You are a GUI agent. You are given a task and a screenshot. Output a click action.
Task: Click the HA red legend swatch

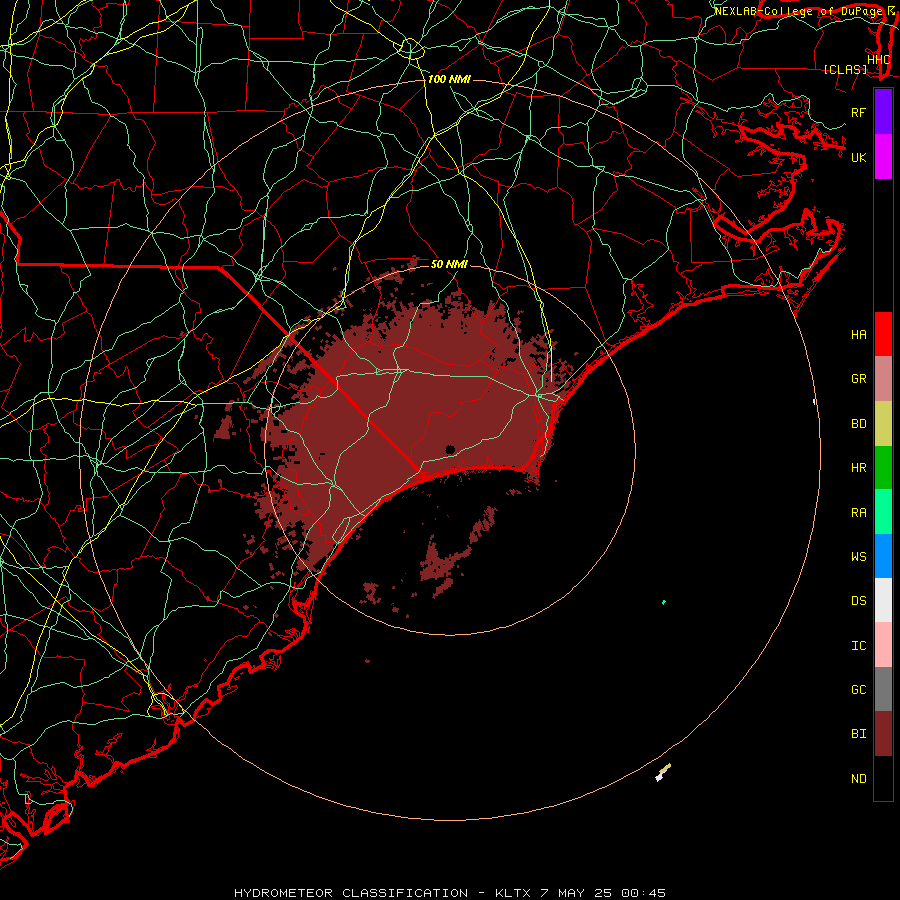pos(883,334)
